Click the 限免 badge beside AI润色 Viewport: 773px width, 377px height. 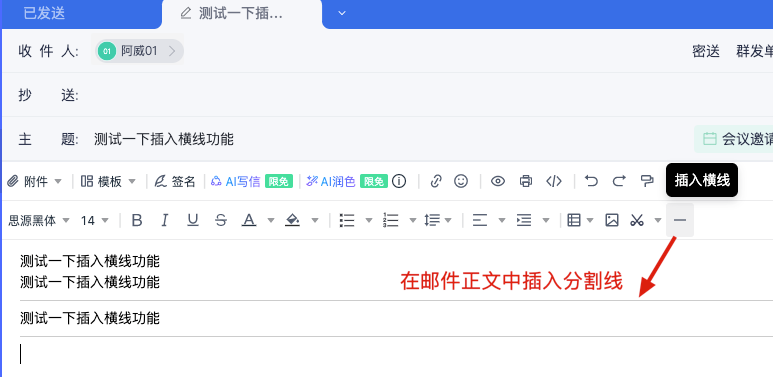[x=374, y=181]
